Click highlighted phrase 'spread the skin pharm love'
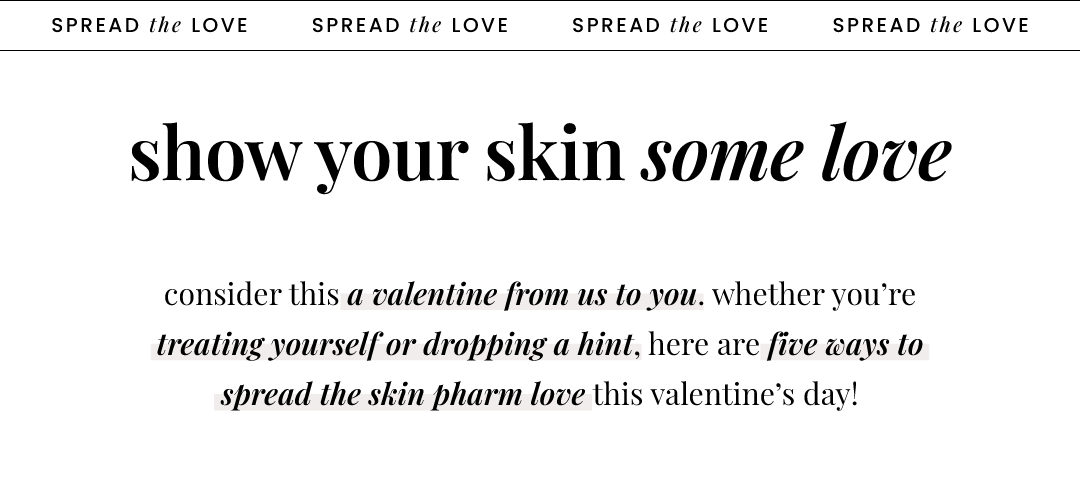Image resolution: width=1080 pixels, height=480 pixels. click(x=403, y=395)
